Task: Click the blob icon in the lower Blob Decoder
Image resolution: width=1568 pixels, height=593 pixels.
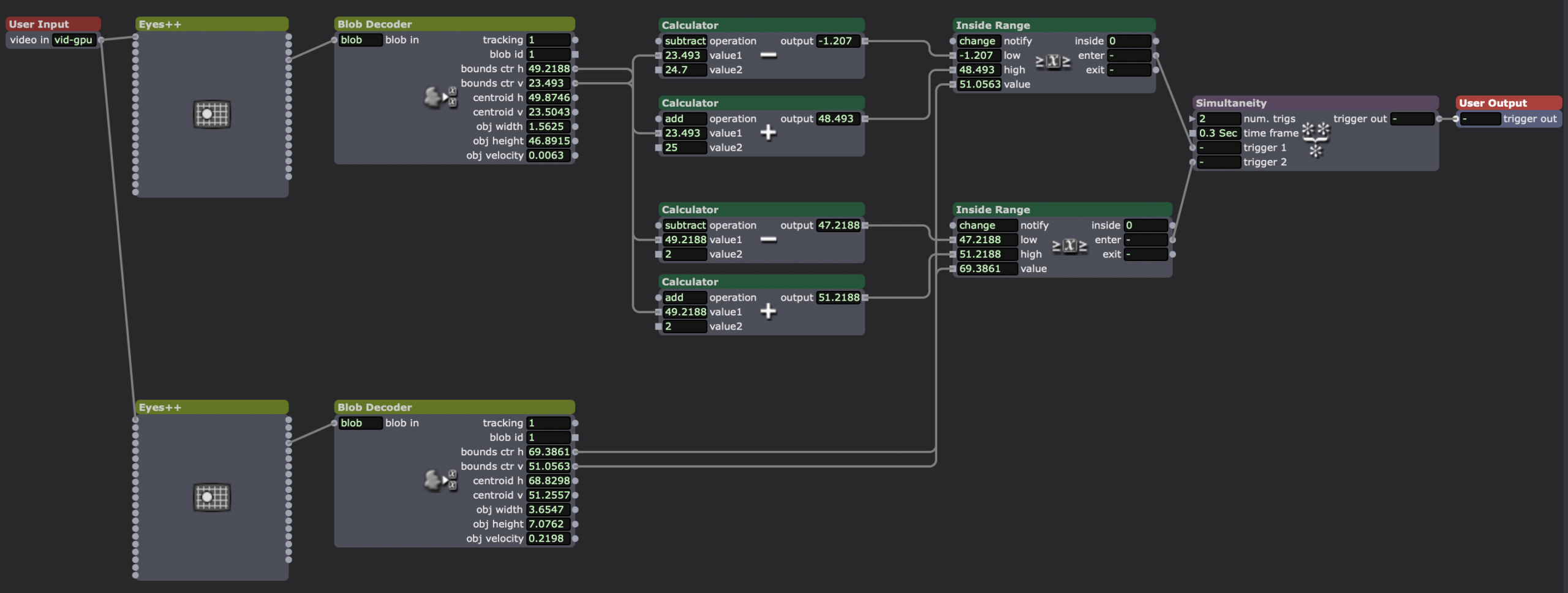Action: click(x=440, y=480)
